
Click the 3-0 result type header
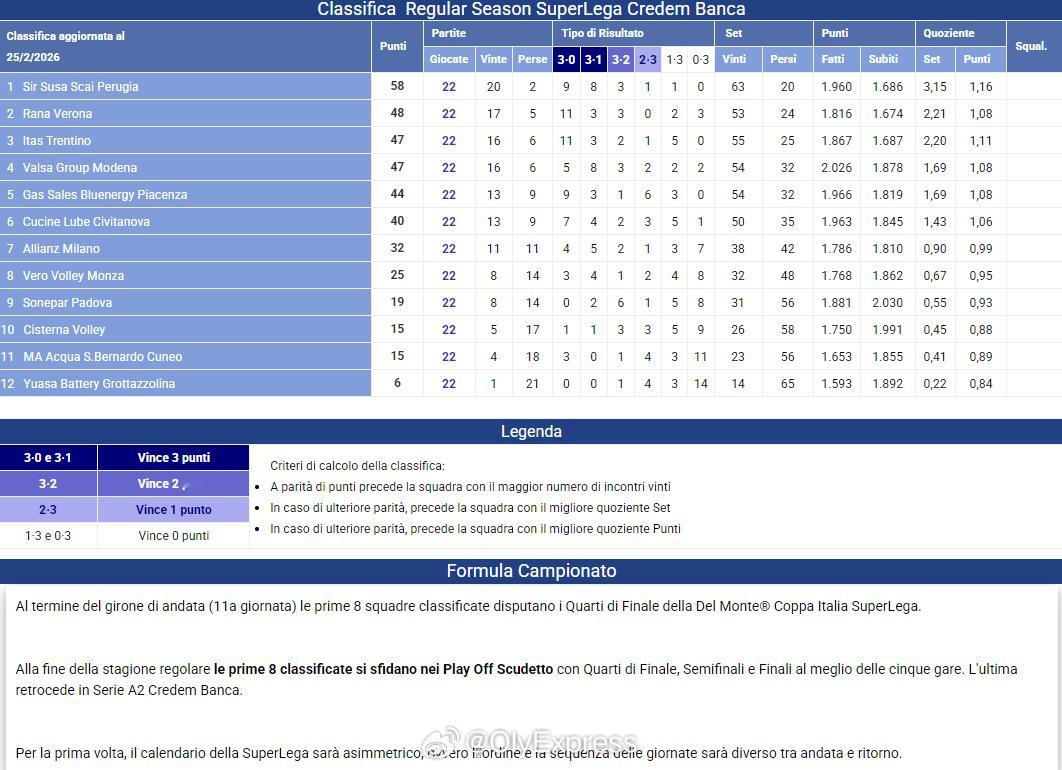click(566, 60)
